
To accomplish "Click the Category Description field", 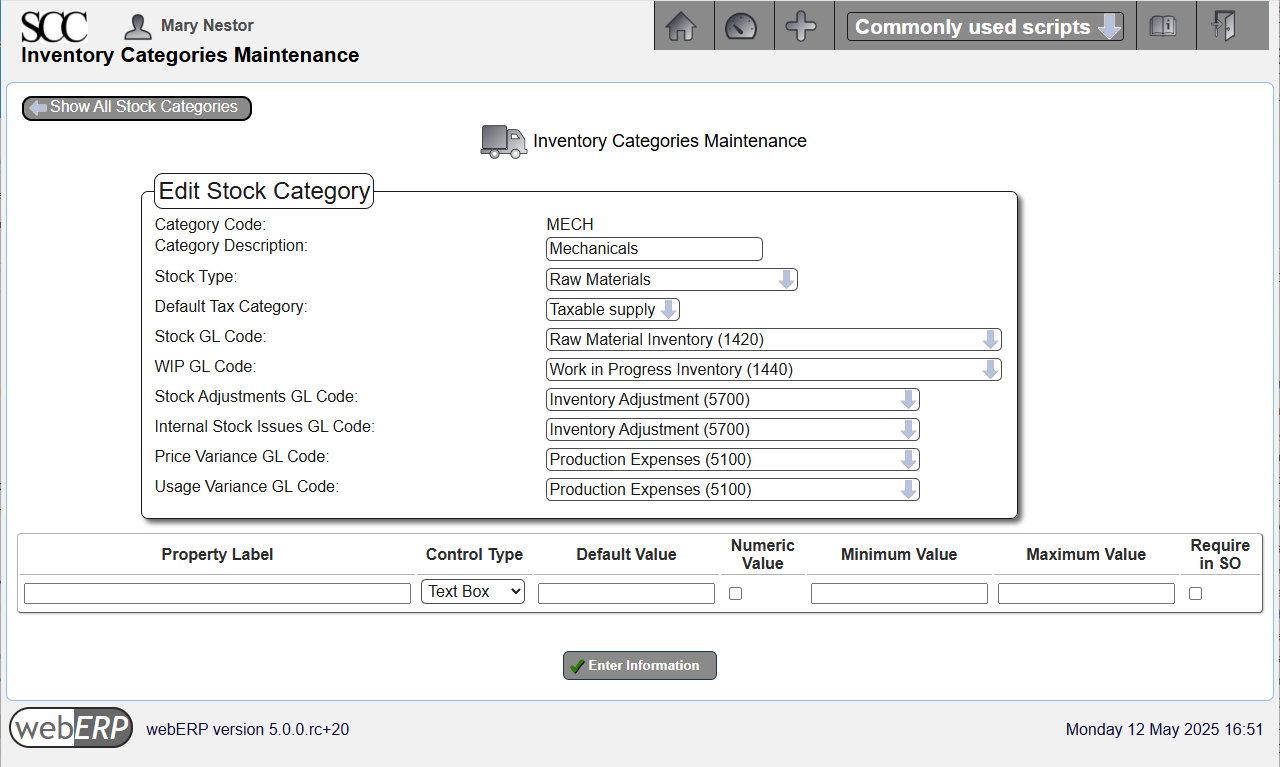I will pos(654,249).
